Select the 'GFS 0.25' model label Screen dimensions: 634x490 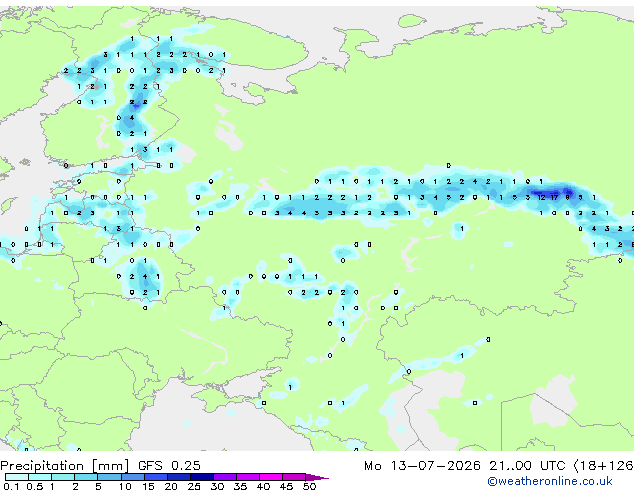[x=169, y=466]
